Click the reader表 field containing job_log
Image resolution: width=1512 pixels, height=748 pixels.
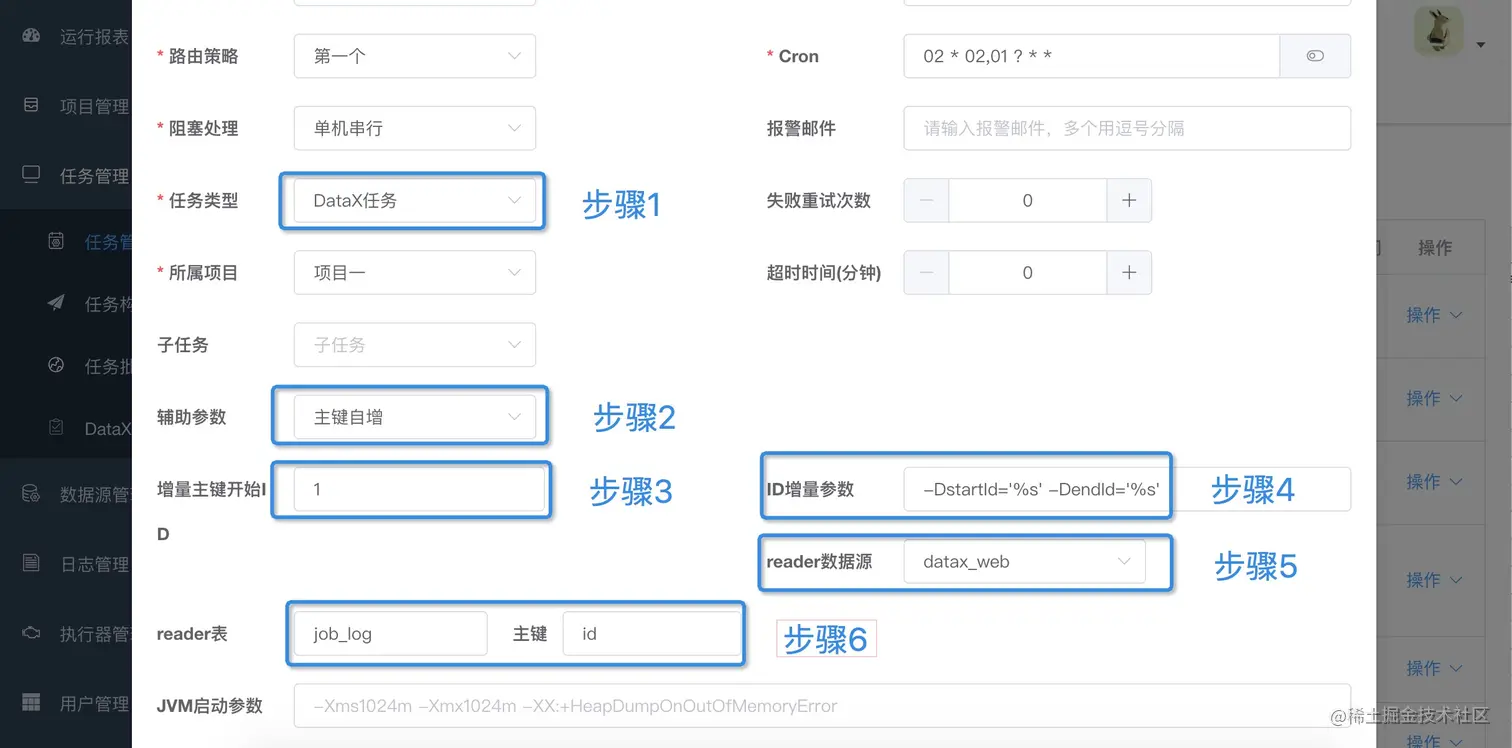pyautogui.click(x=390, y=633)
